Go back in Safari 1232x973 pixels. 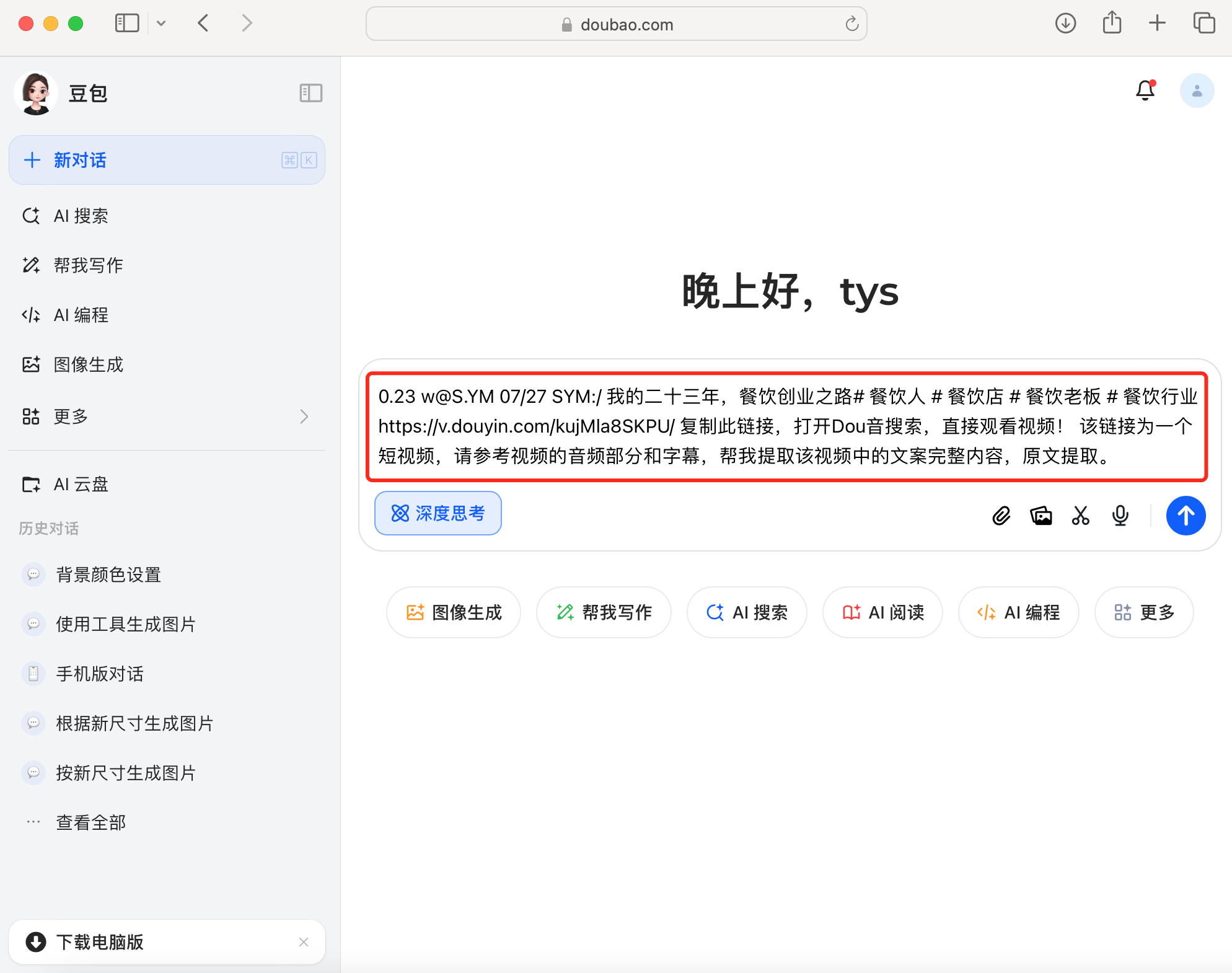(x=203, y=24)
